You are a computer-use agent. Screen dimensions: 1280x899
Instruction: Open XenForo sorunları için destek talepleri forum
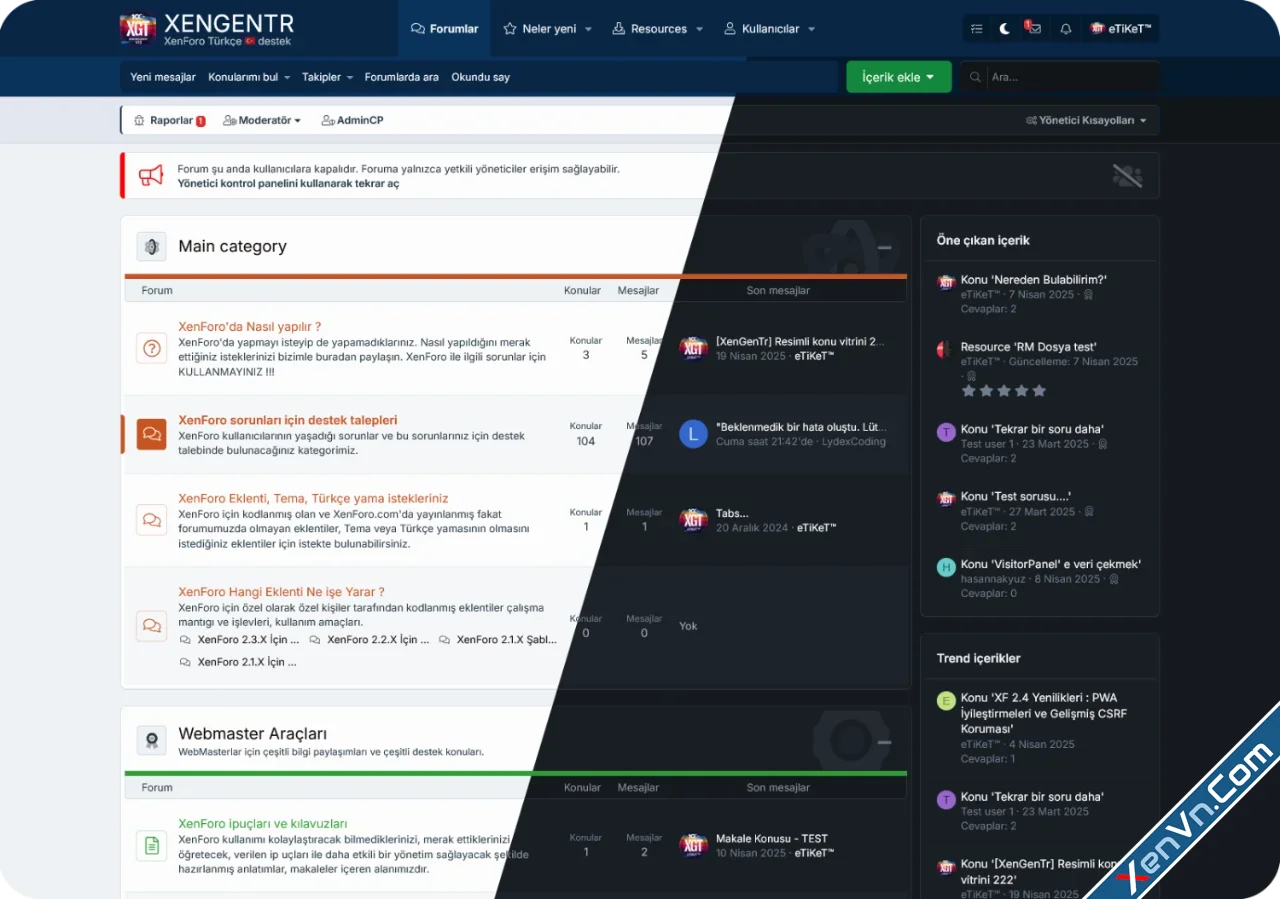288,420
